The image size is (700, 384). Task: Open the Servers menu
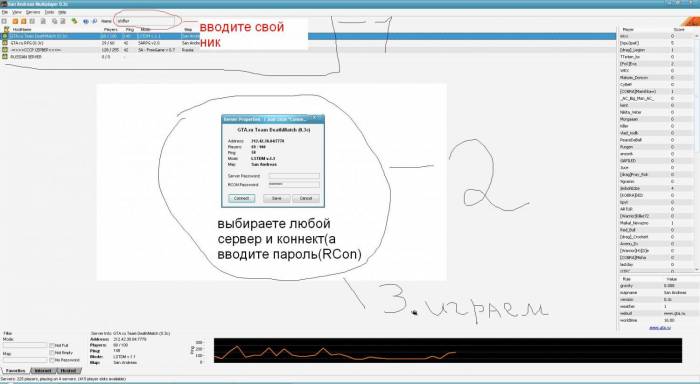[33, 12]
